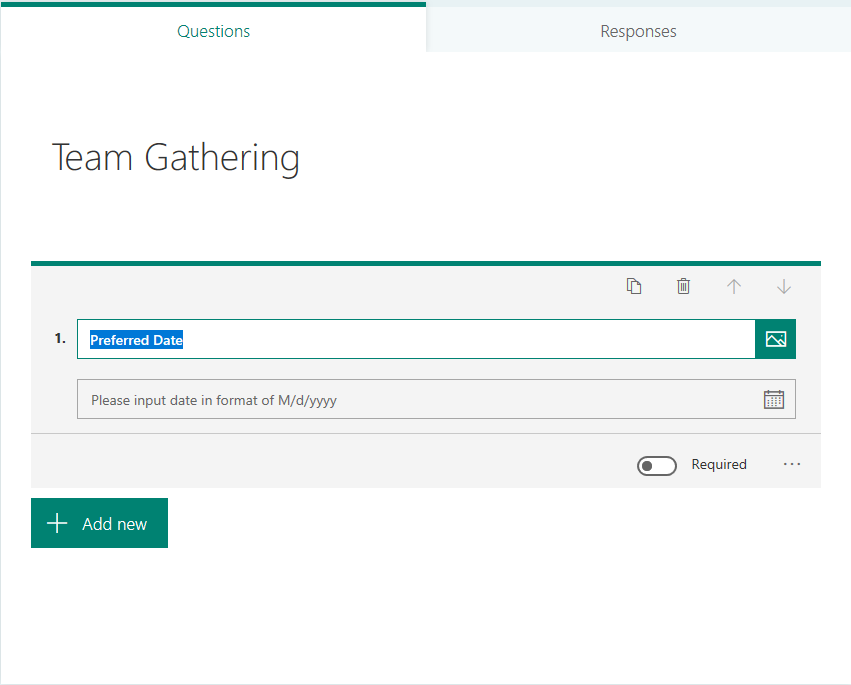The image size is (851, 685).
Task: Click the Required label text
Action: 719,465
